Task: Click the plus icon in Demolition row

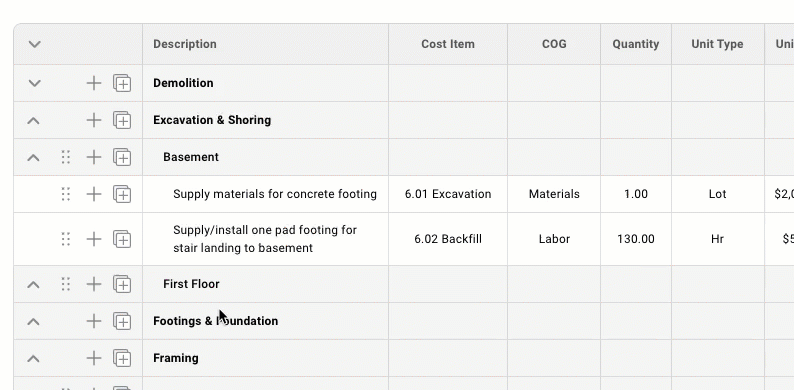Action: pos(94,83)
